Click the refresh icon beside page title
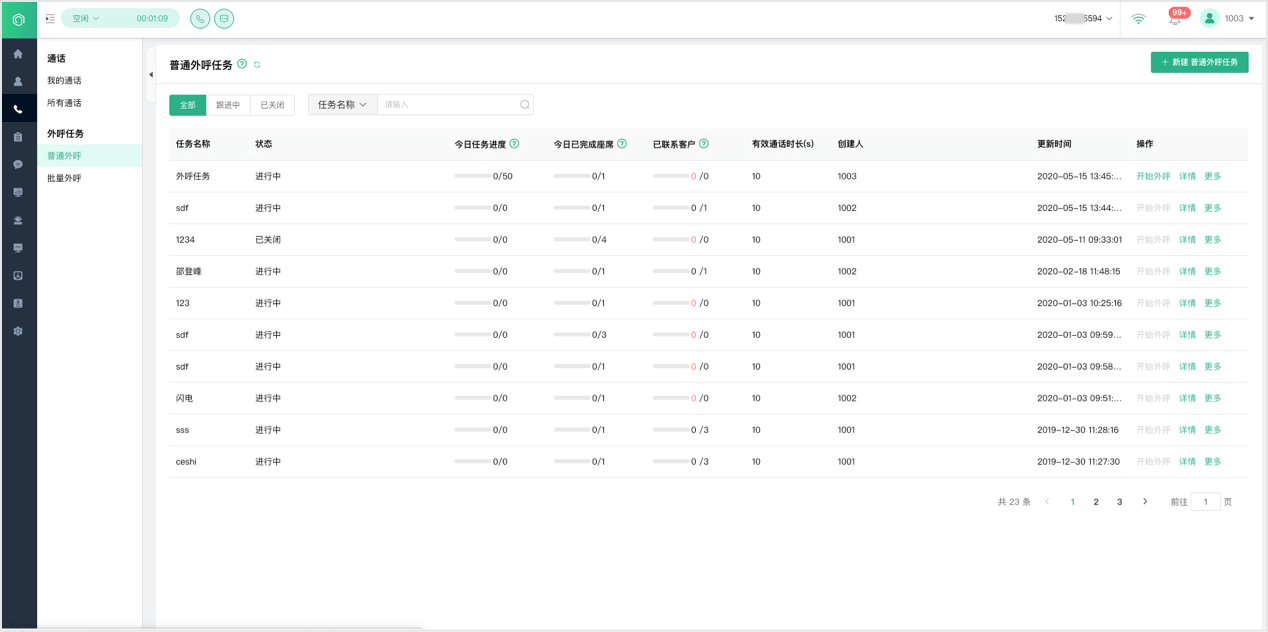The height and width of the screenshot is (632, 1268). (257, 65)
